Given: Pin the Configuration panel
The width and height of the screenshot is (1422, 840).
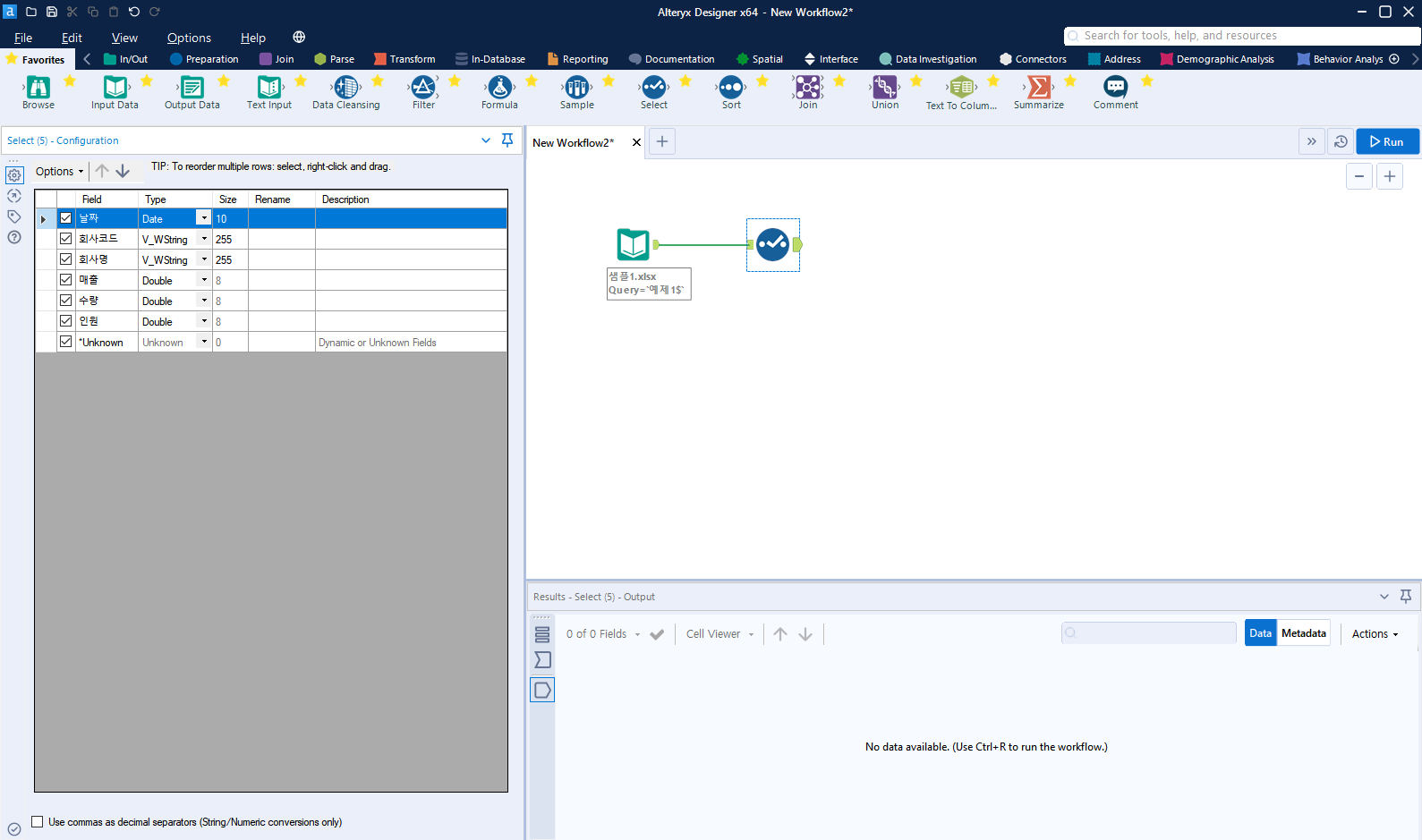Looking at the screenshot, I should coord(507,140).
